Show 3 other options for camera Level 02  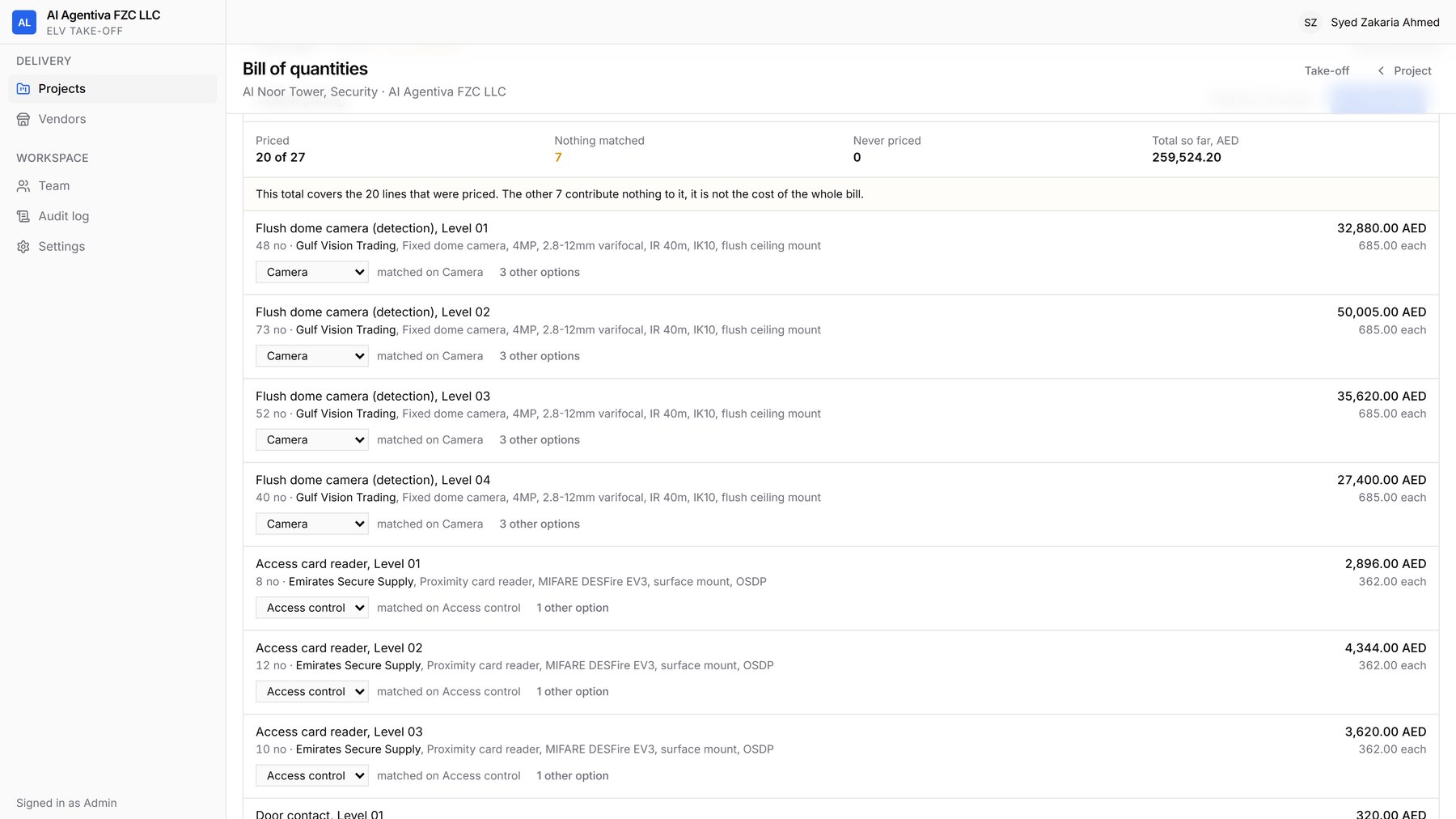click(540, 356)
